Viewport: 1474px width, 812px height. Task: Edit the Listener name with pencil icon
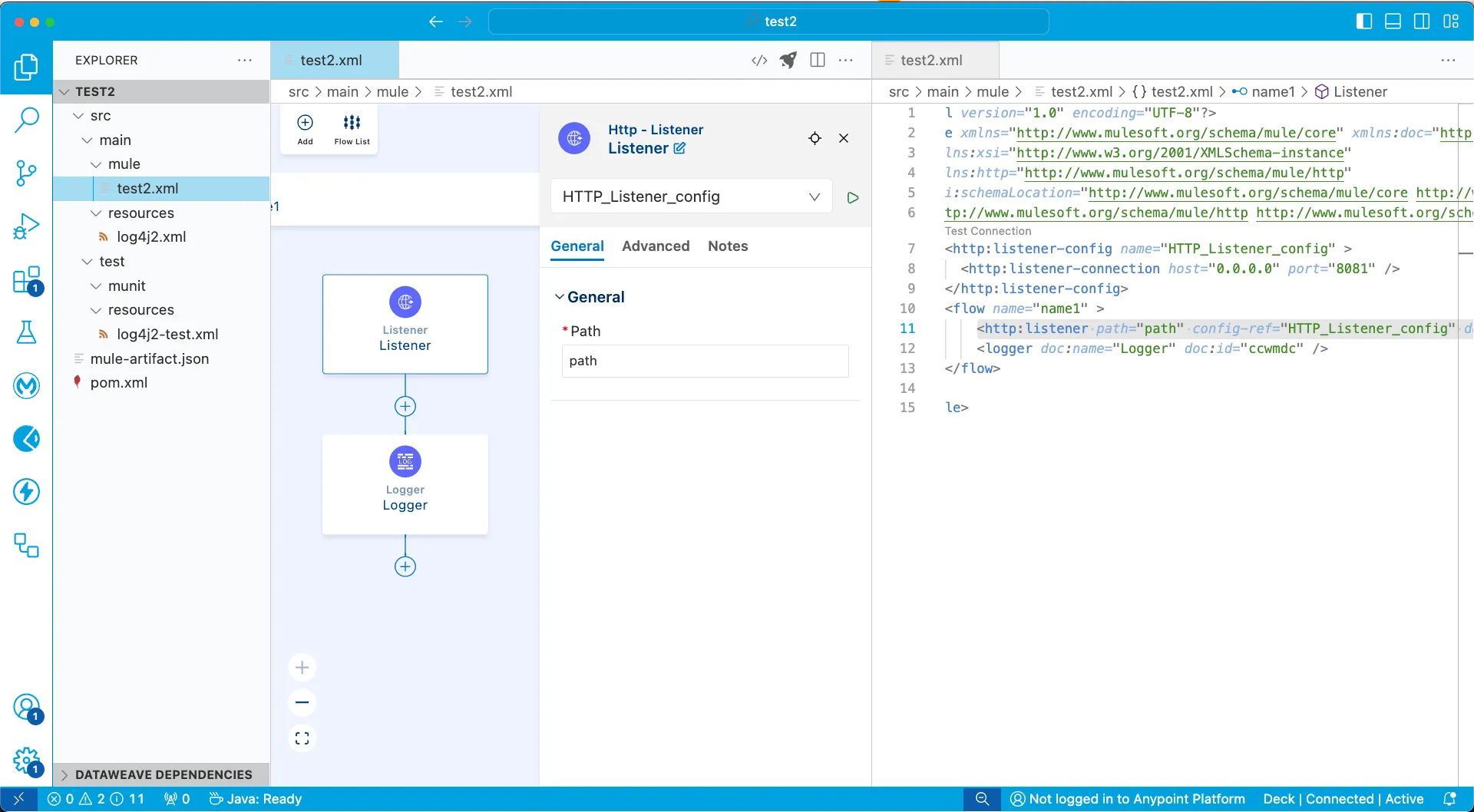tap(679, 148)
